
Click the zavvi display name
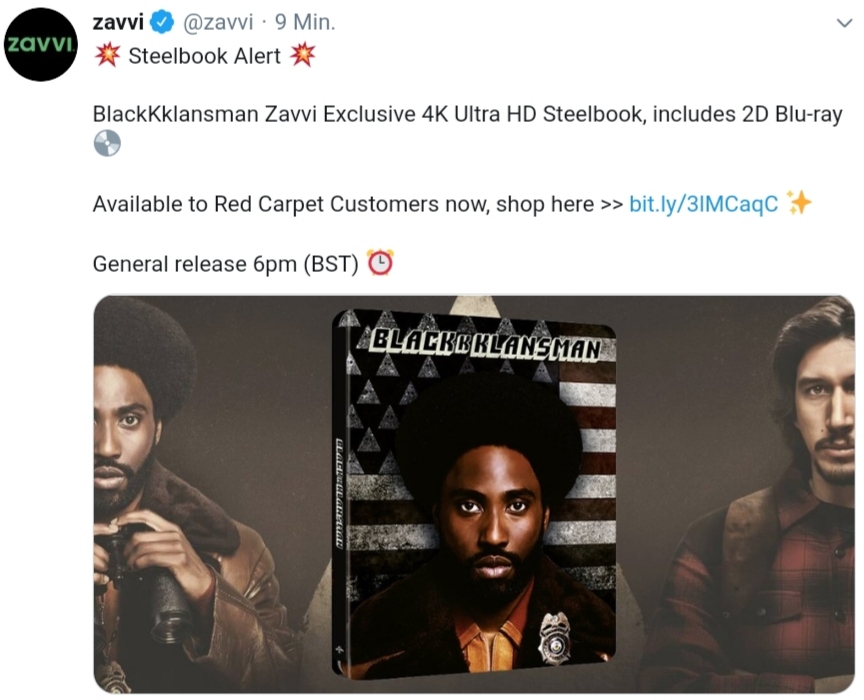[118, 22]
